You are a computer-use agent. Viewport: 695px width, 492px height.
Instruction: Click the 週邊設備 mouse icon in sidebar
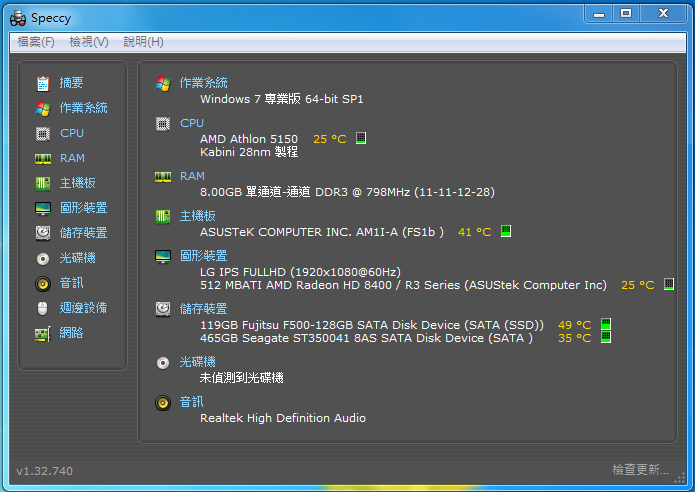(43, 308)
